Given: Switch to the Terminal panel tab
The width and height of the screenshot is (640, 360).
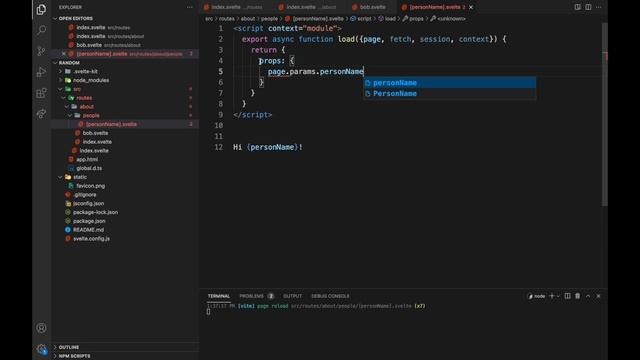Looking at the screenshot, I should [219, 296].
